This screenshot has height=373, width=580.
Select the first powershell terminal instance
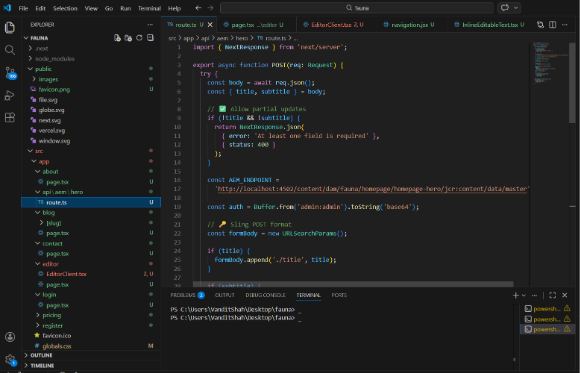click(547, 309)
